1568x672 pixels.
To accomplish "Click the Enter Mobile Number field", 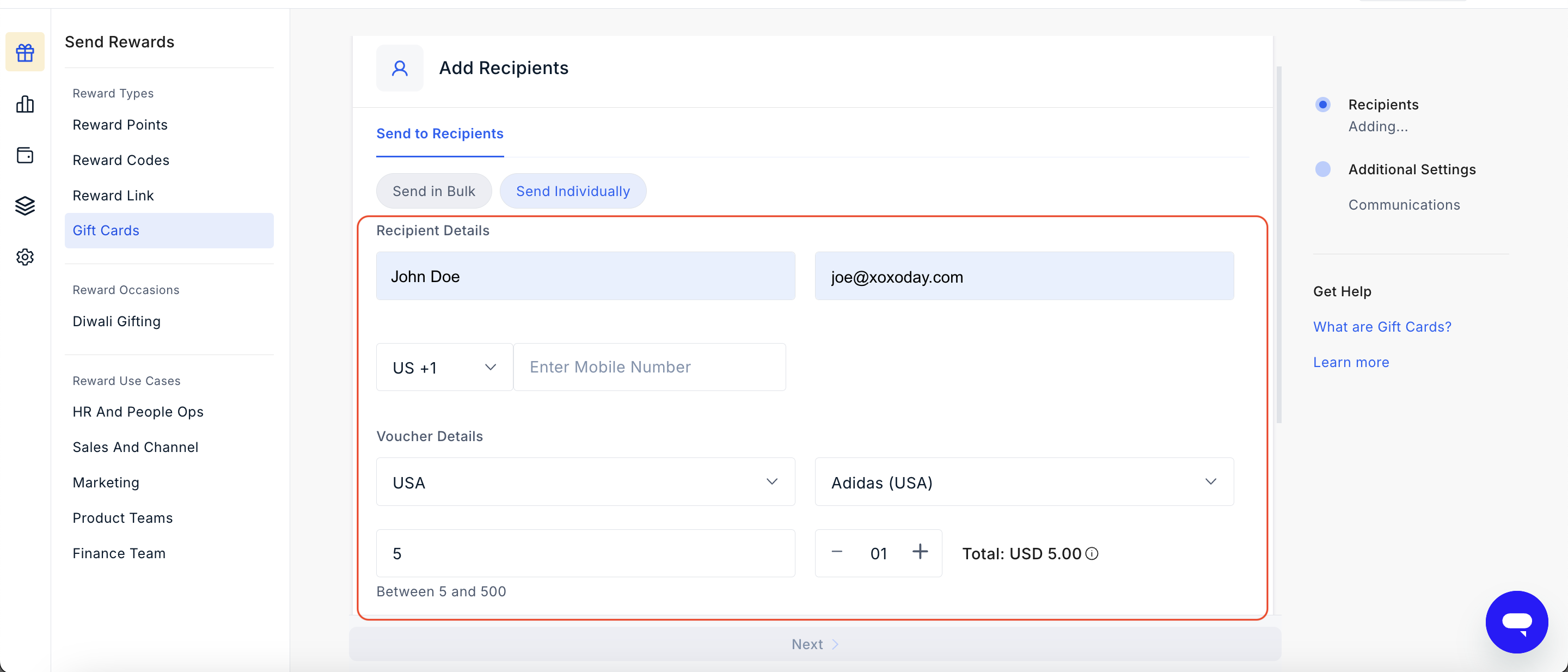I will 650,367.
